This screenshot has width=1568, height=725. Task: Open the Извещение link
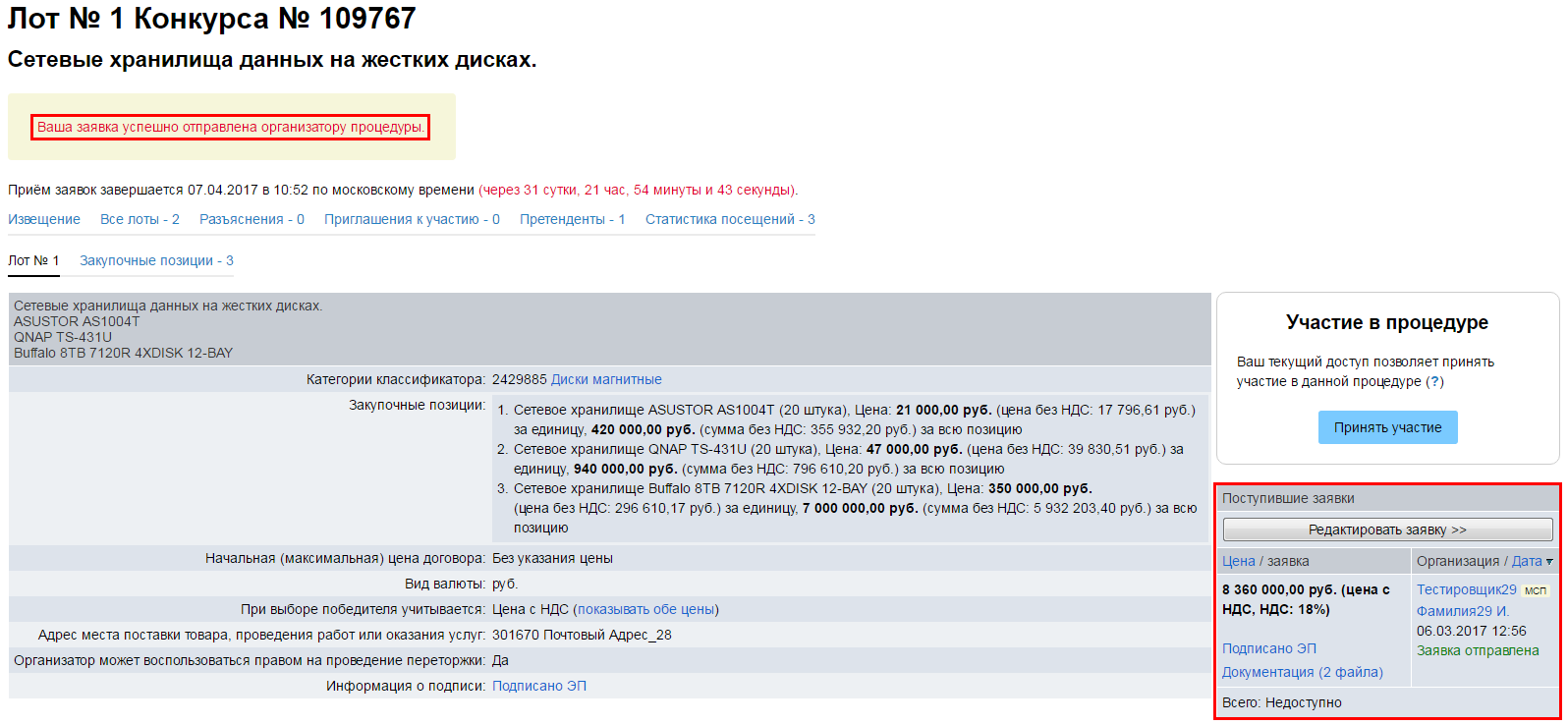coord(44,219)
